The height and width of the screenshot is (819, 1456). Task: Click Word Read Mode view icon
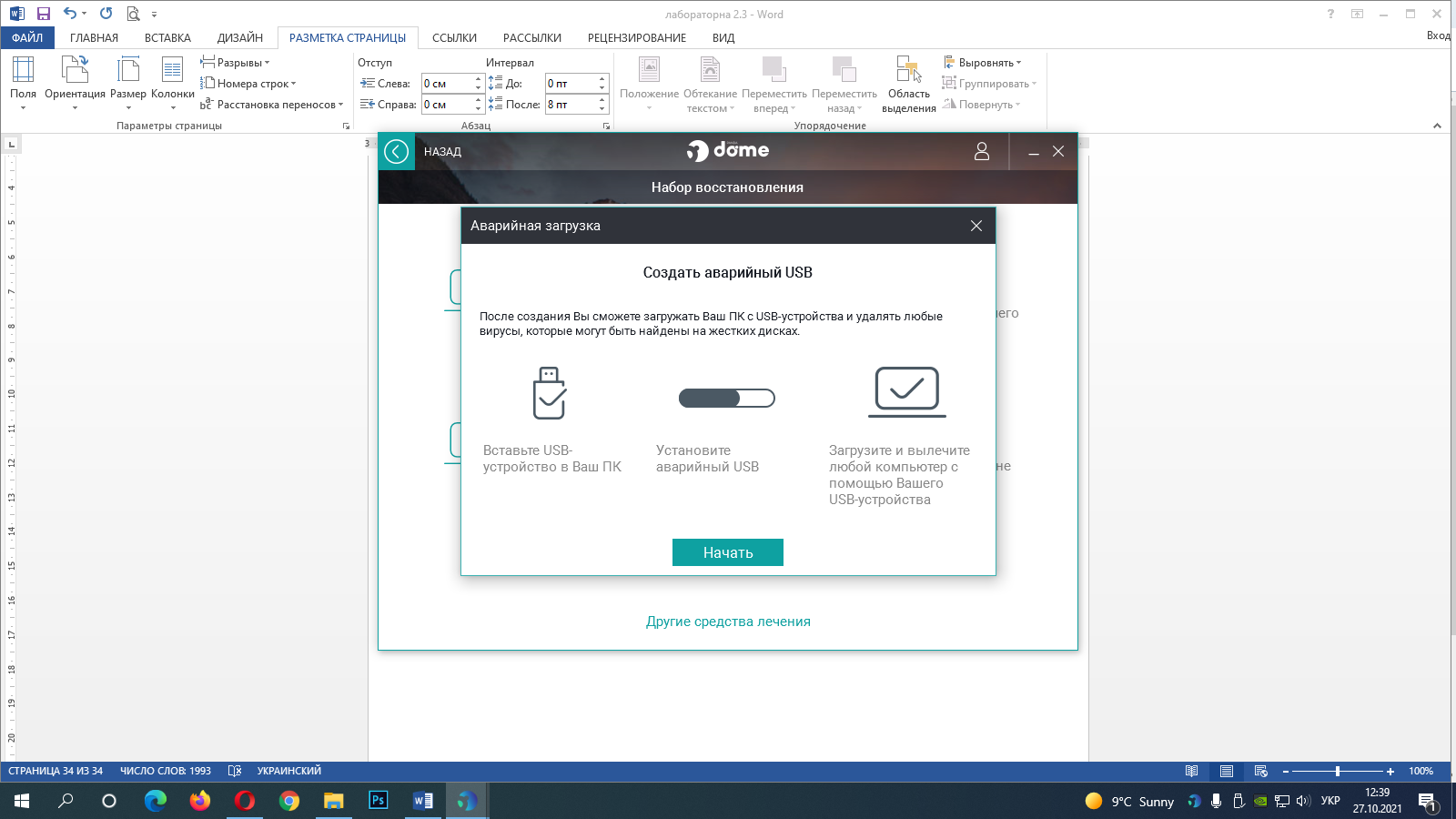(1191, 771)
